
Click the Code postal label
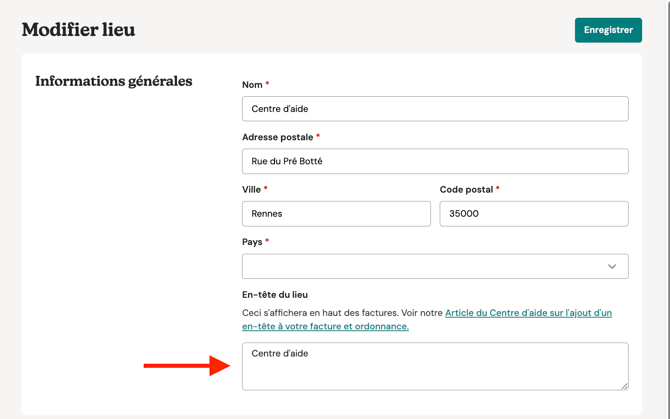click(x=466, y=189)
